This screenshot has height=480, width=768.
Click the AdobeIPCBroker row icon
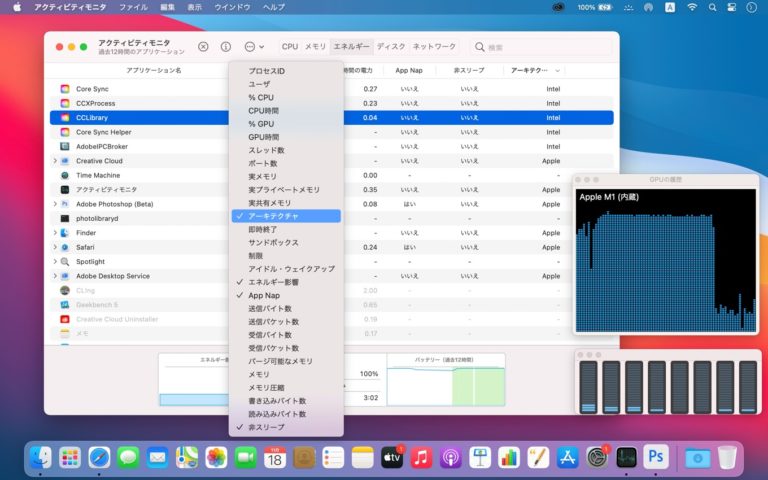(65, 146)
